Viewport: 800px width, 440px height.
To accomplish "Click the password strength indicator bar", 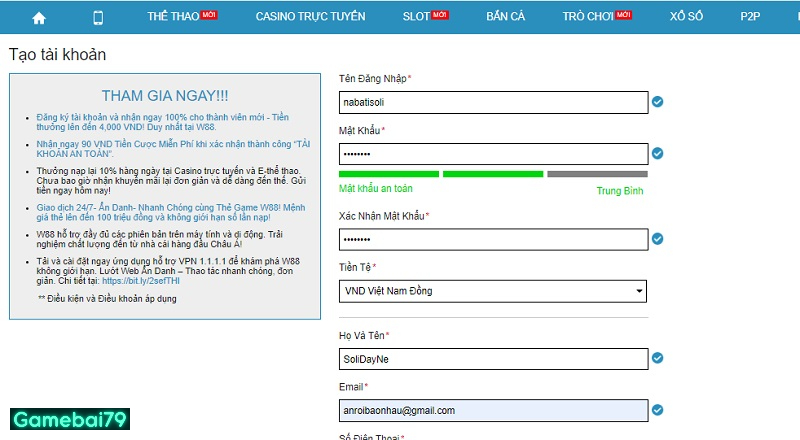I will [x=493, y=174].
